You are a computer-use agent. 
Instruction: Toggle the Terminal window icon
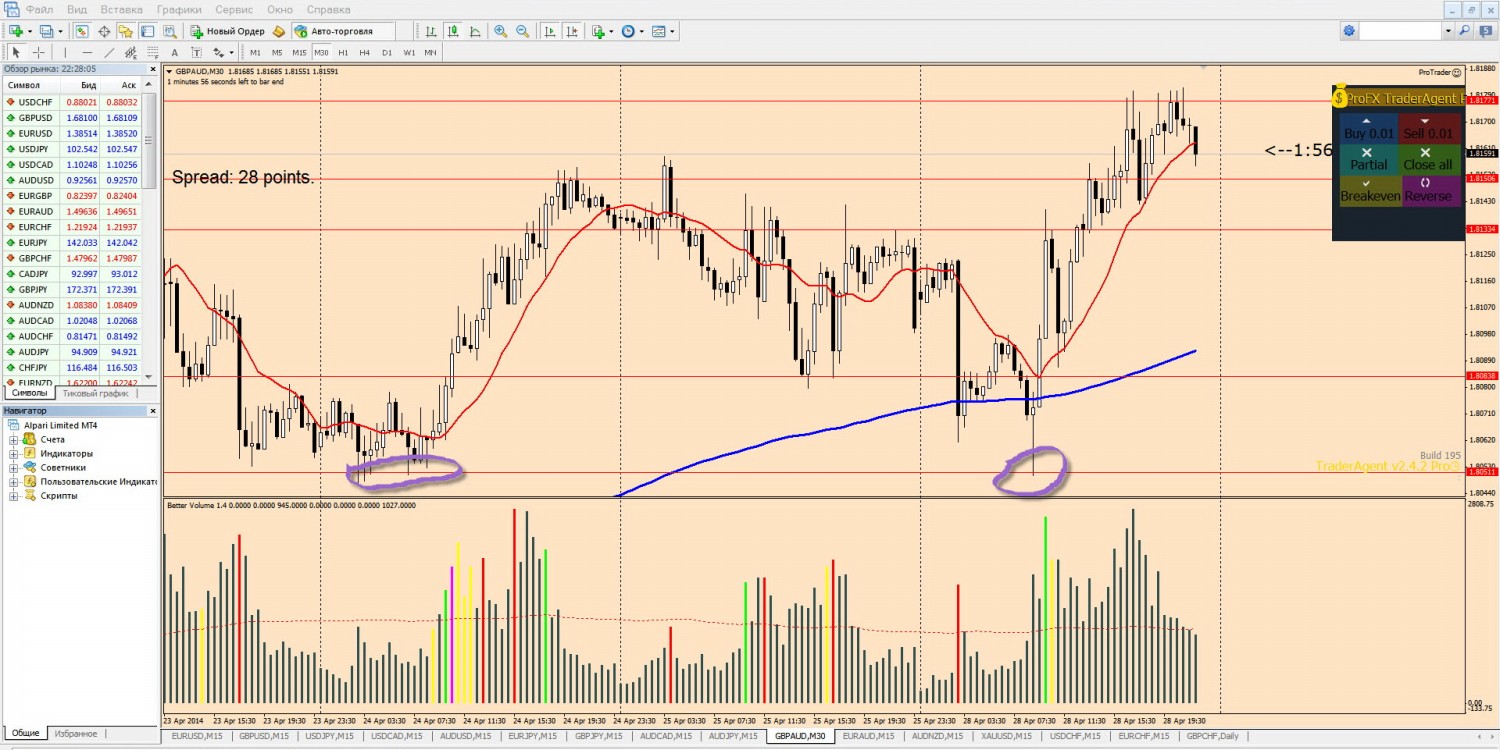click(x=147, y=31)
